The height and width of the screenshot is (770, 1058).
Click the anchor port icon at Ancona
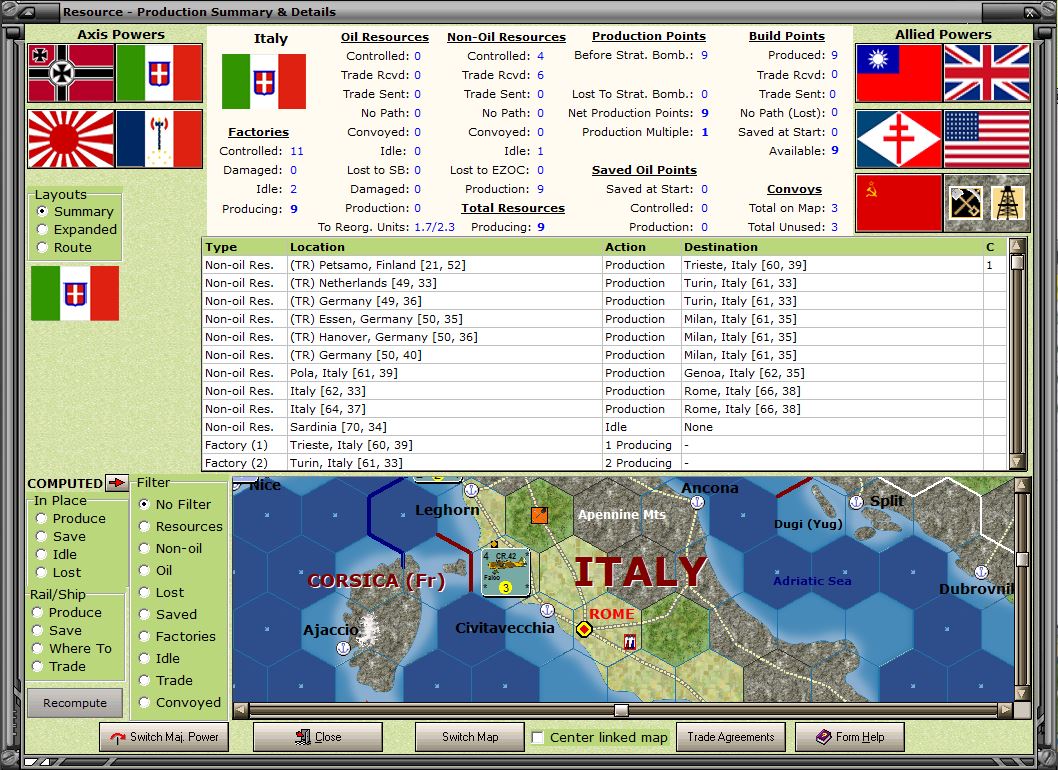click(x=698, y=502)
